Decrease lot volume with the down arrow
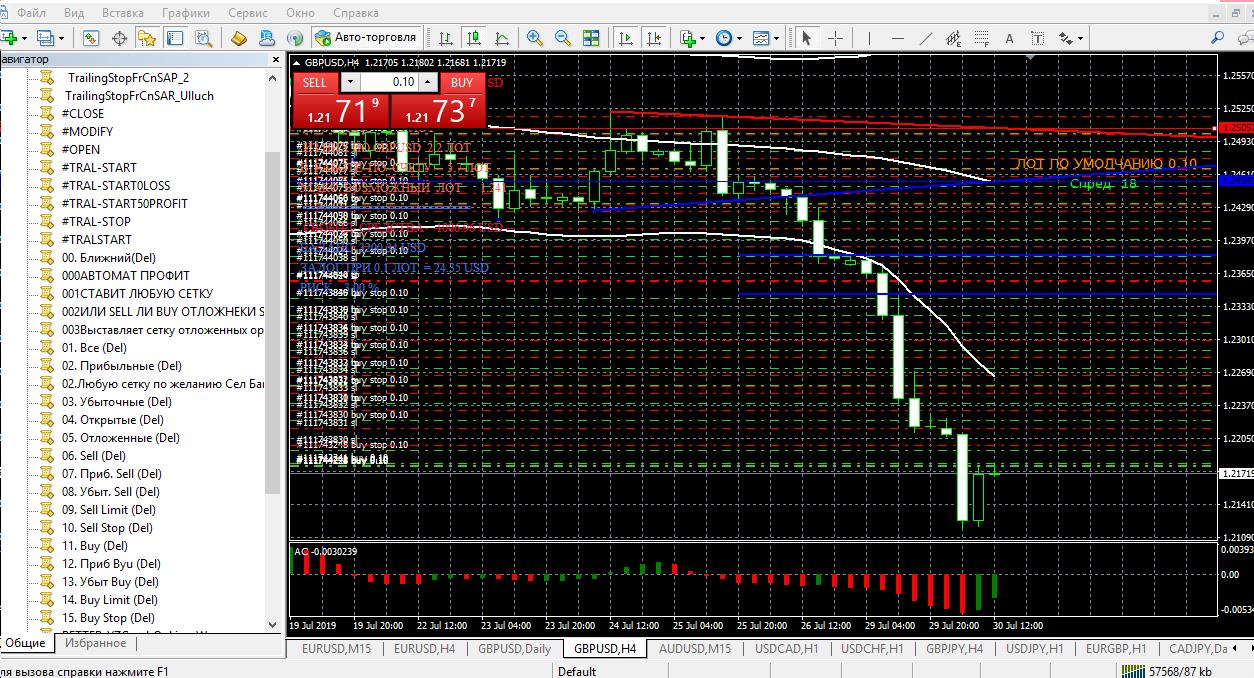The width and height of the screenshot is (1254, 678). click(350, 82)
